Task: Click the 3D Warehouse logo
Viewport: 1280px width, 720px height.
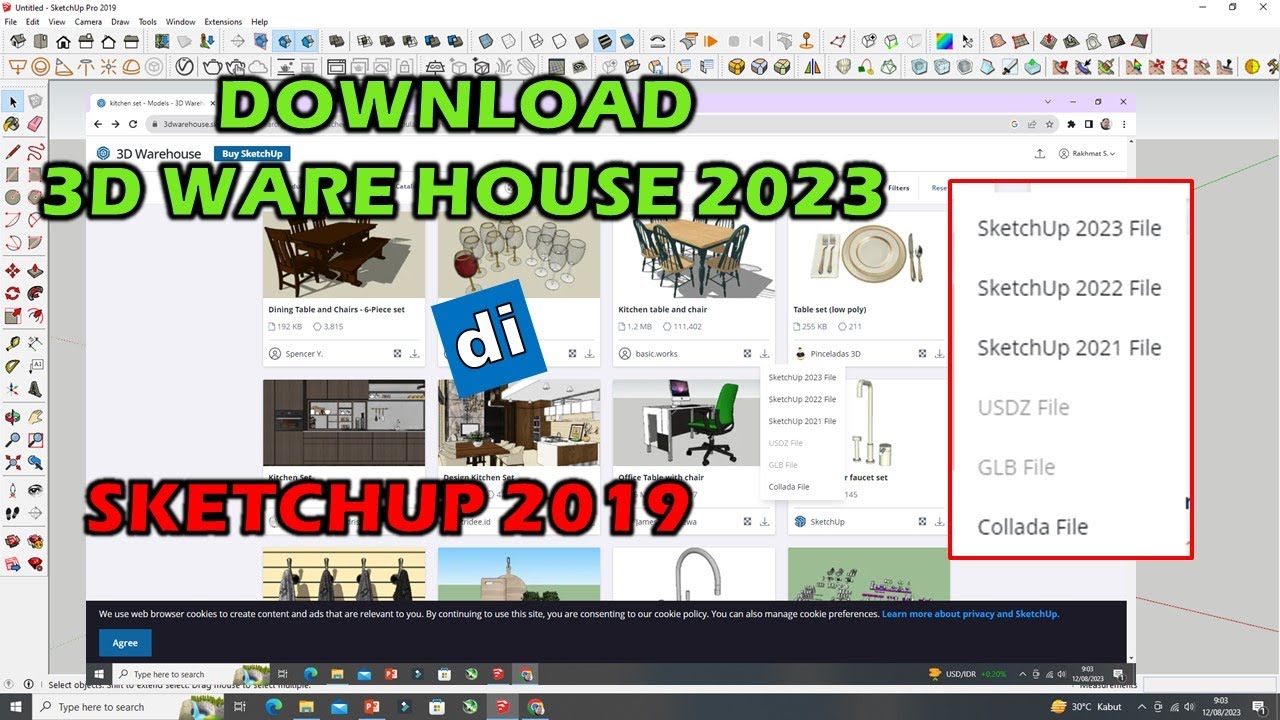Action: tap(149, 154)
